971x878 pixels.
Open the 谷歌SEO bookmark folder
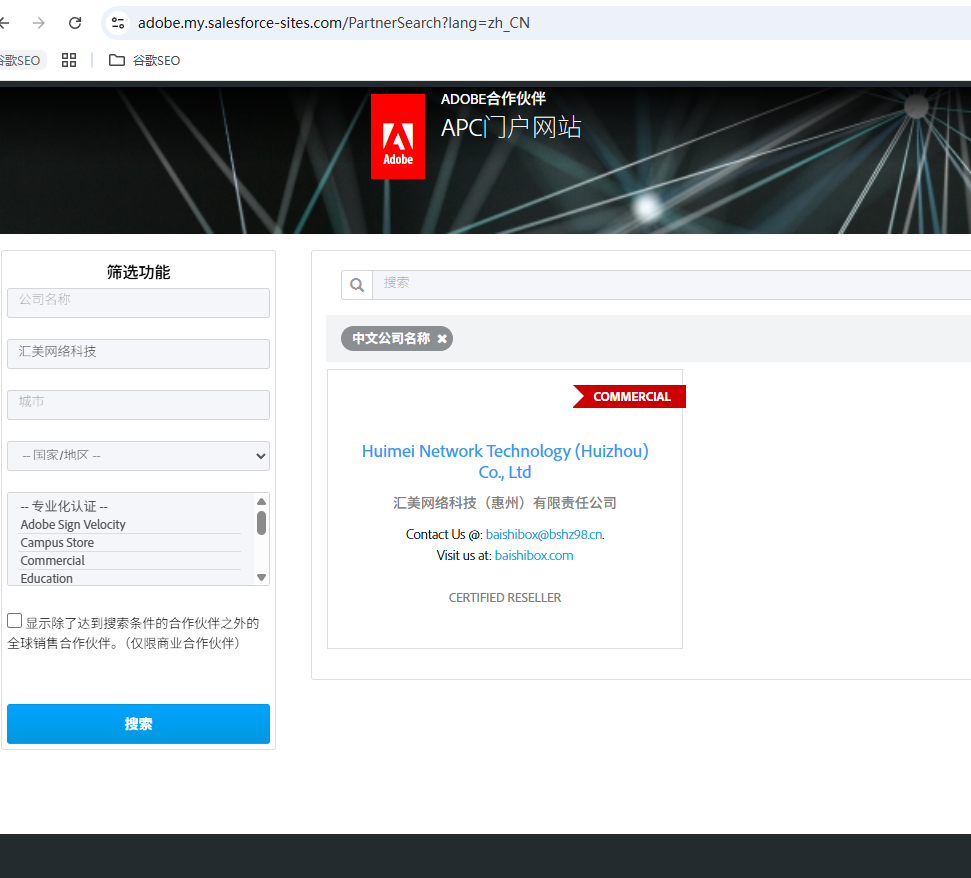(x=145, y=60)
